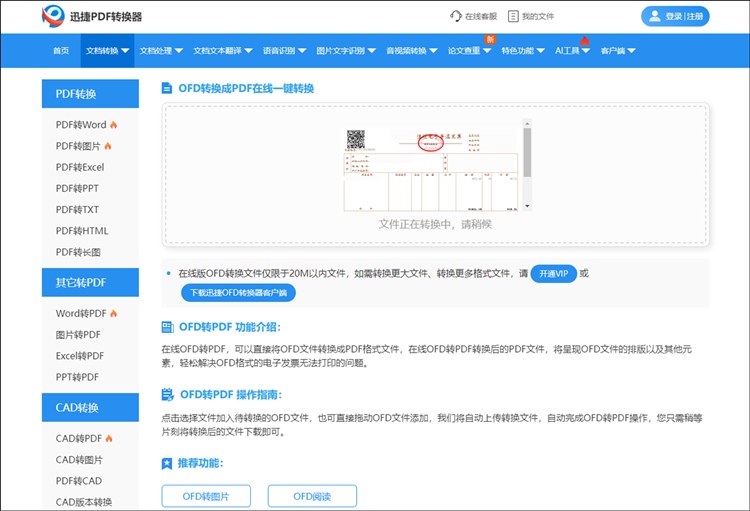The width and height of the screenshot is (750, 511).
Task: Open PDF转PPT in sidebar
Action: pyautogui.click(x=77, y=189)
